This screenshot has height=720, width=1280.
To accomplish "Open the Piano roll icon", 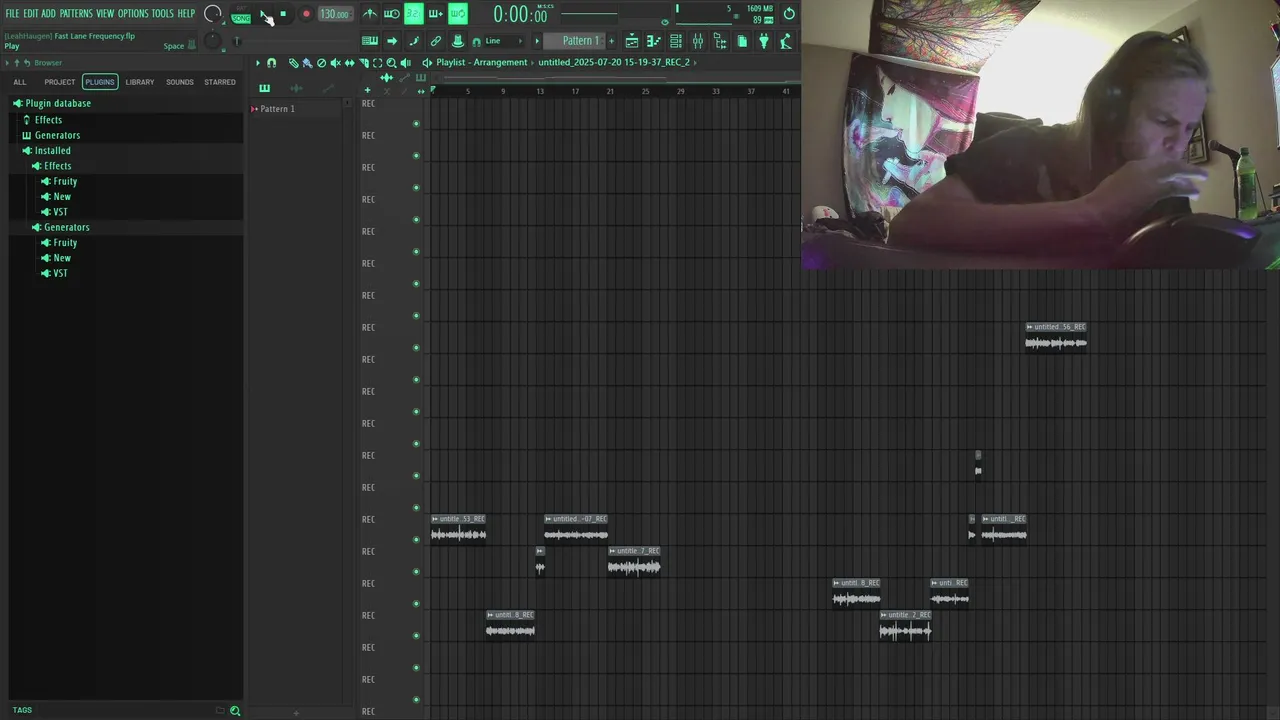I will tap(654, 41).
